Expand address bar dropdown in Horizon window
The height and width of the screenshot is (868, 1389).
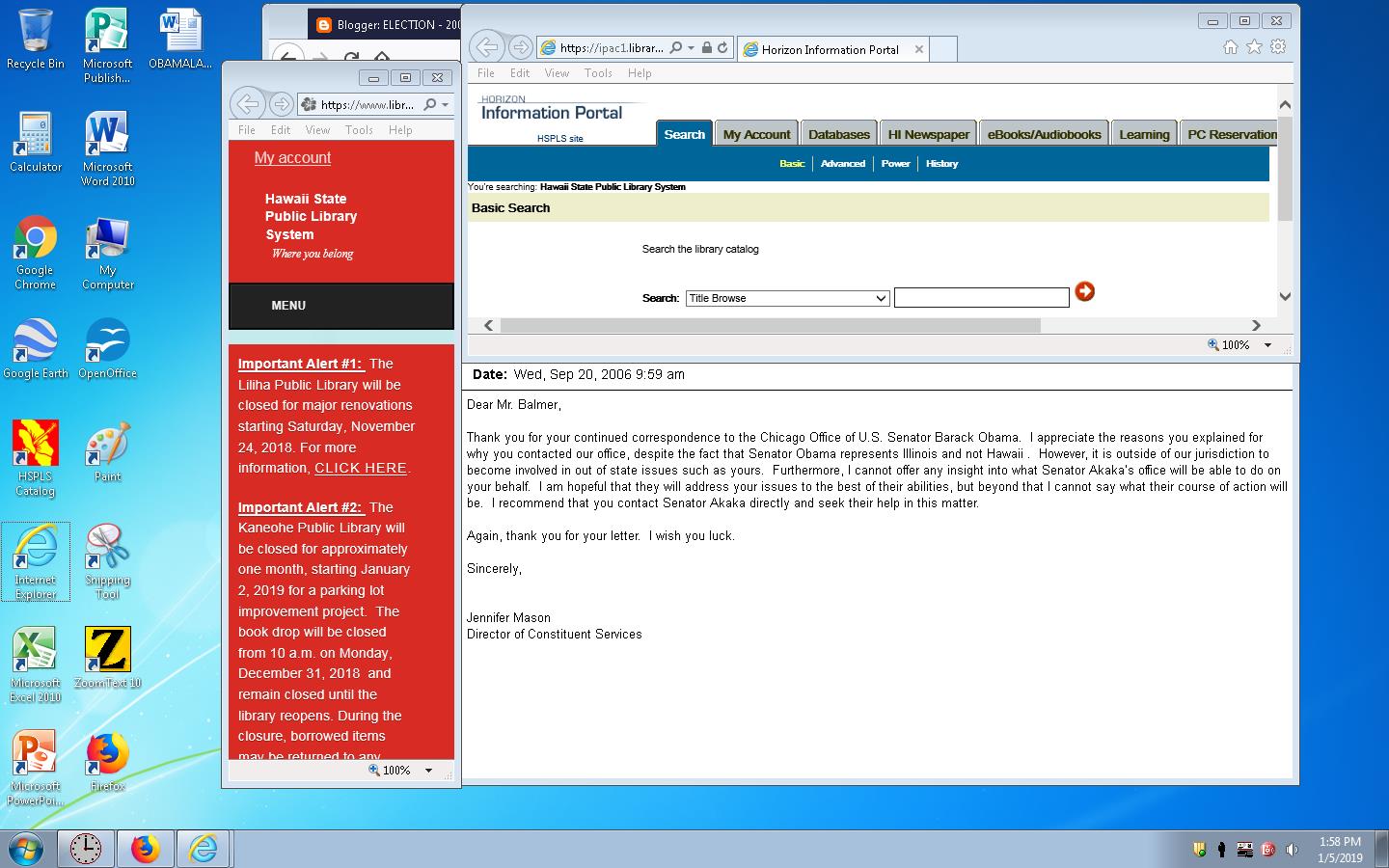(x=691, y=47)
